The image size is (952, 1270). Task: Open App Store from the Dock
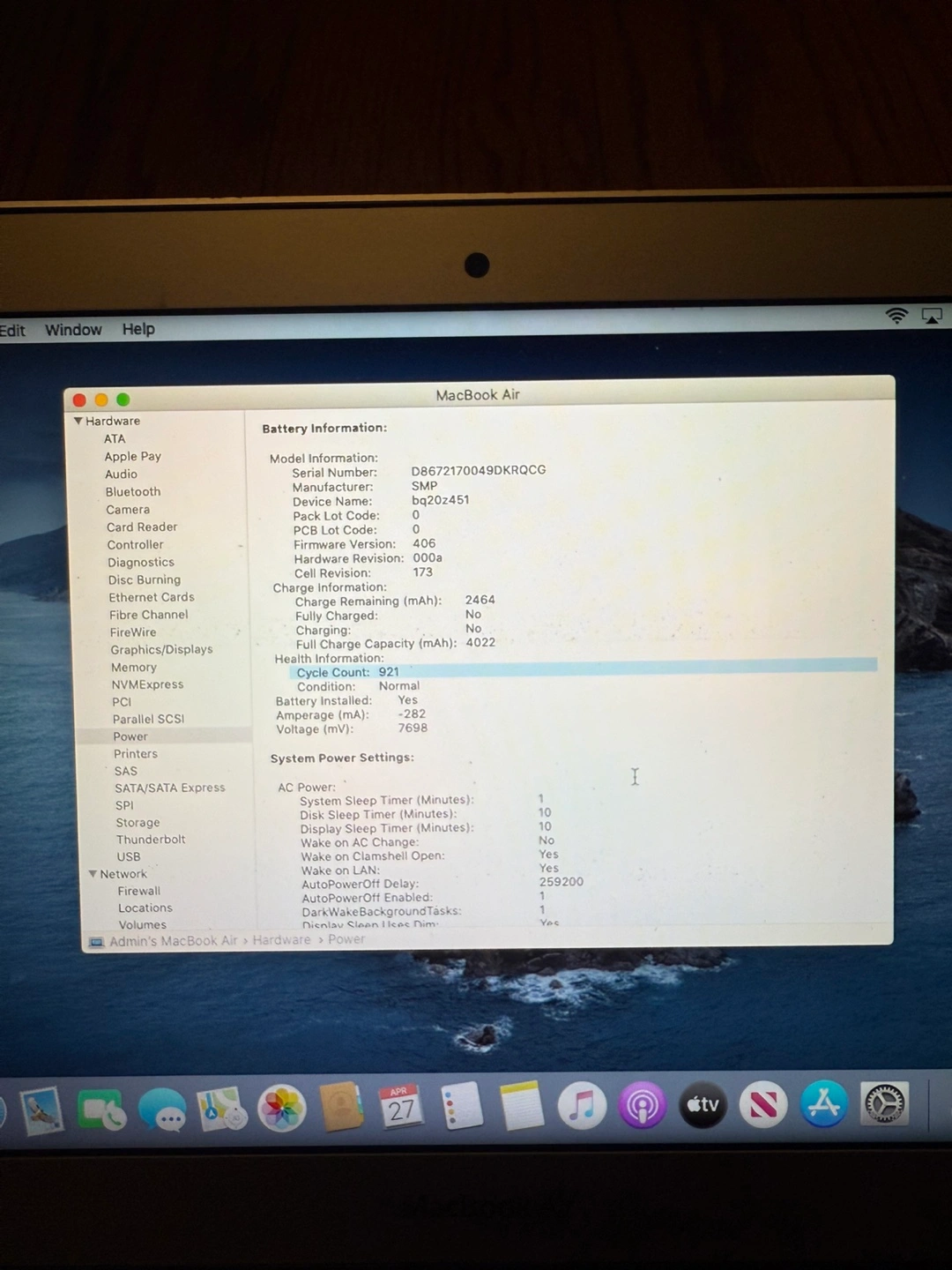click(824, 1103)
